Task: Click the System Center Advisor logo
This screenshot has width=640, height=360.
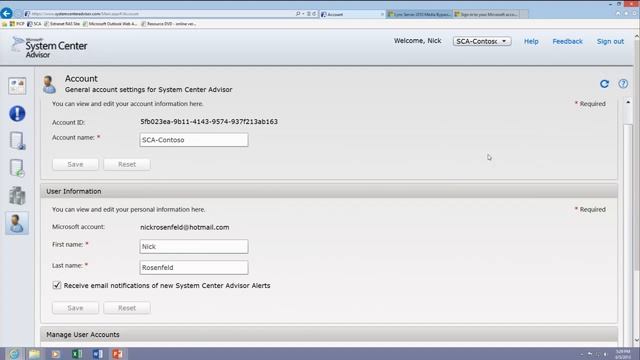Action: click(x=49, y=47)
